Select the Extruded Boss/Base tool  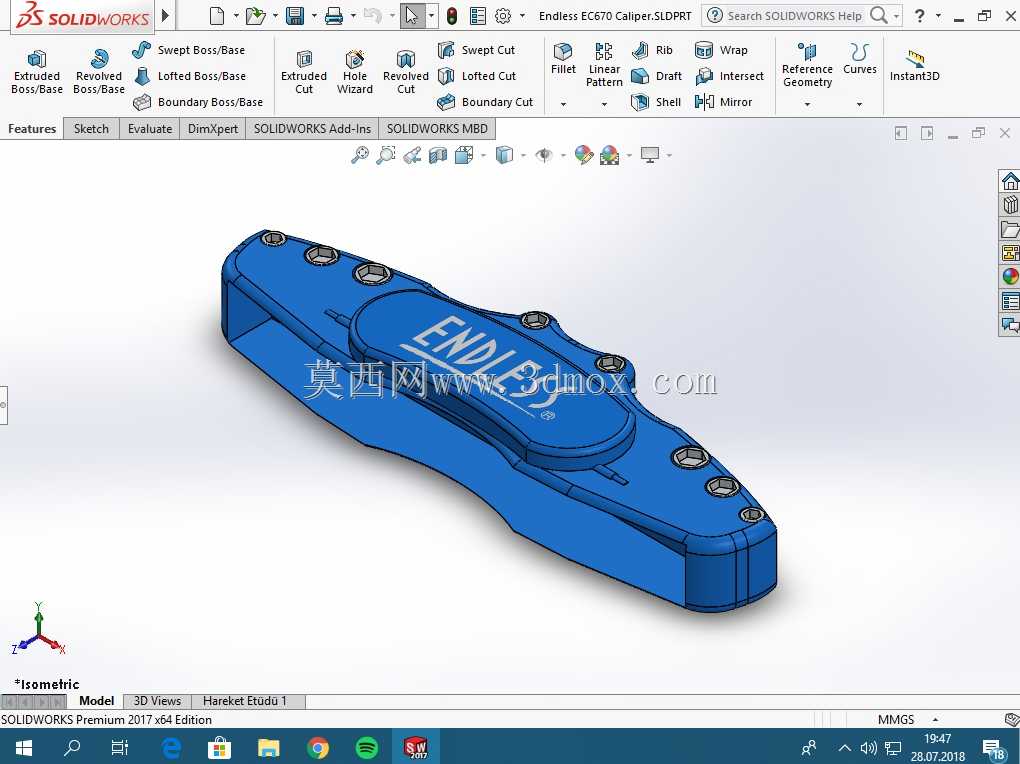pyautogui.click(x=36, y=72)
